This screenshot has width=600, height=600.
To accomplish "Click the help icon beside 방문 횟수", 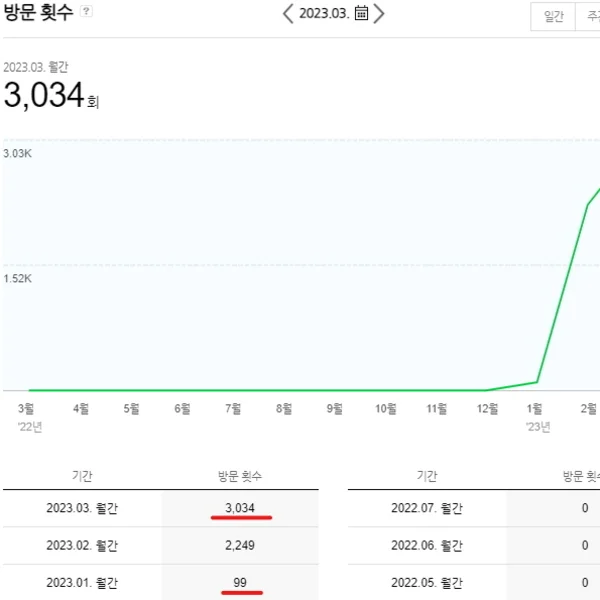I will pos(87,12).
